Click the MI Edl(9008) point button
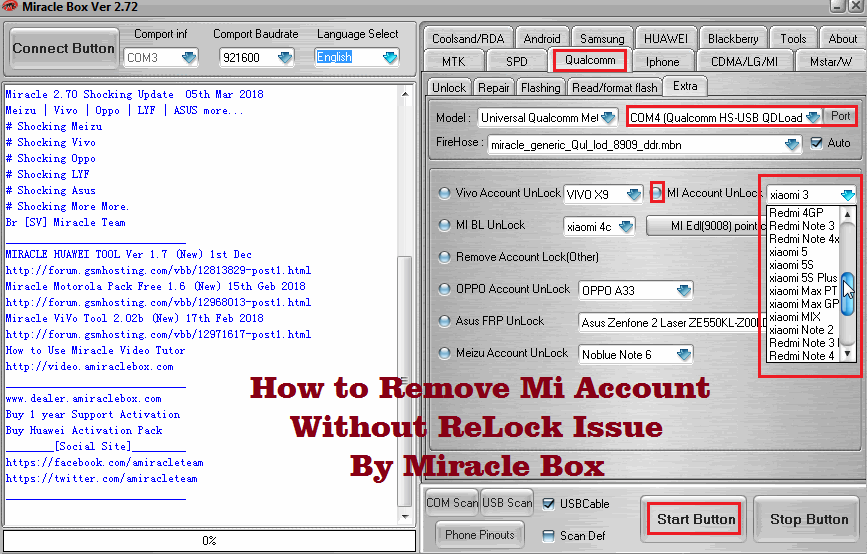 706,226
